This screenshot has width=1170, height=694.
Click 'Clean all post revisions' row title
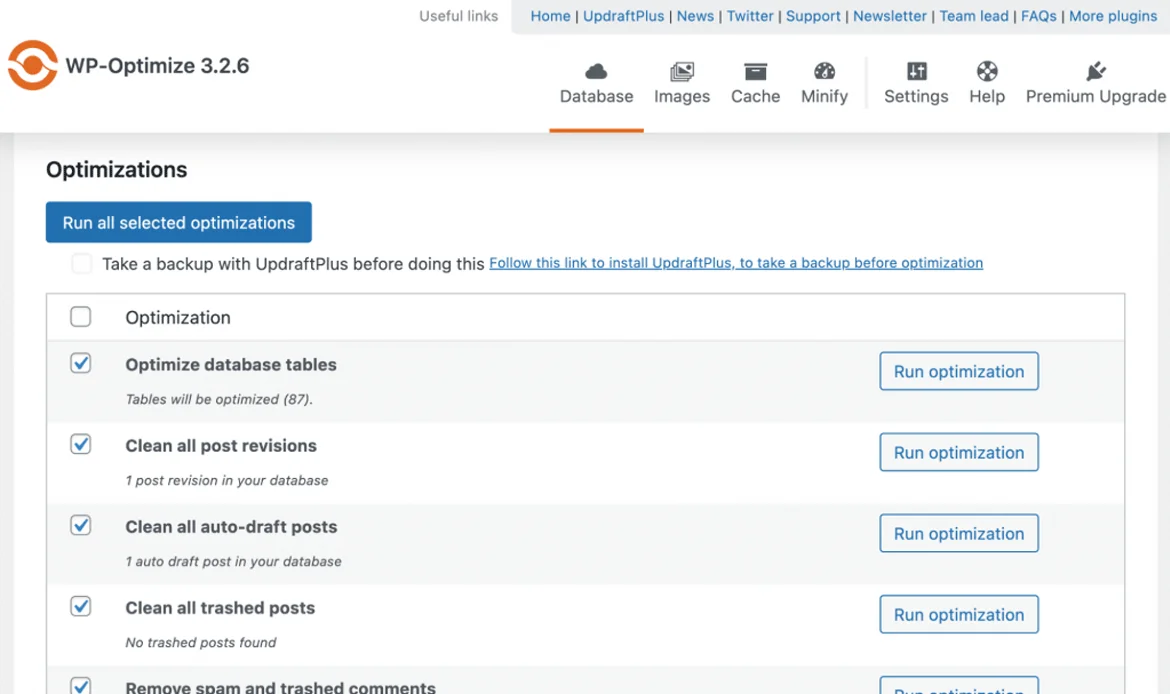[221, 446]
